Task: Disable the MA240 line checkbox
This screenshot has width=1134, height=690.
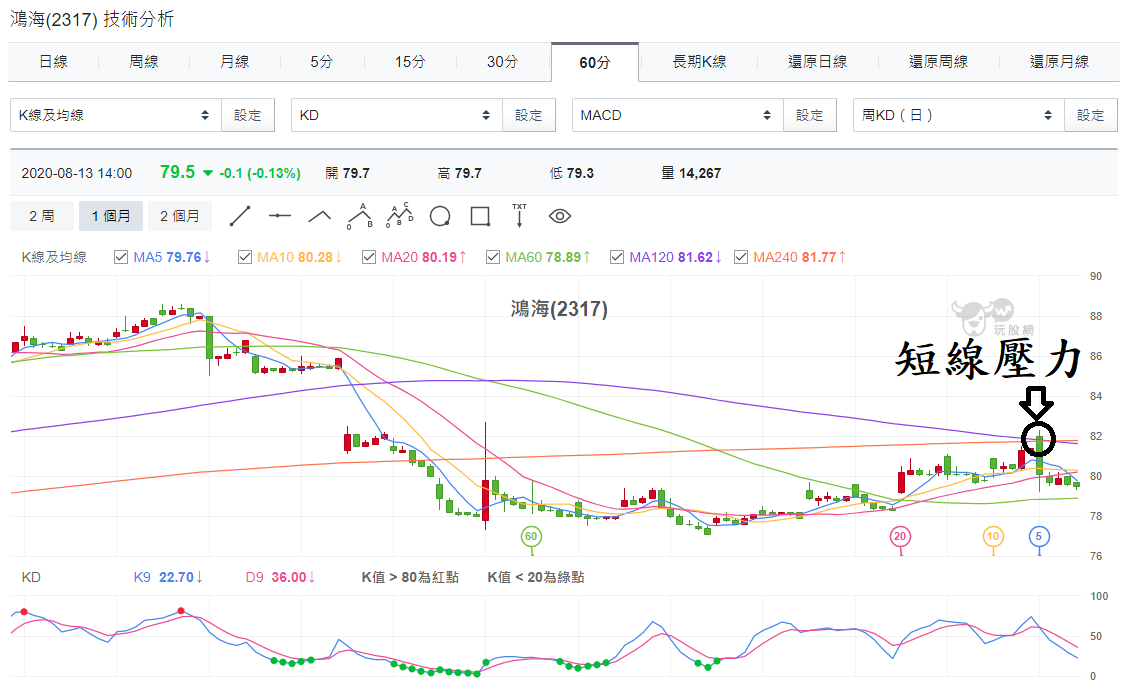Action: tap(741, 257)
